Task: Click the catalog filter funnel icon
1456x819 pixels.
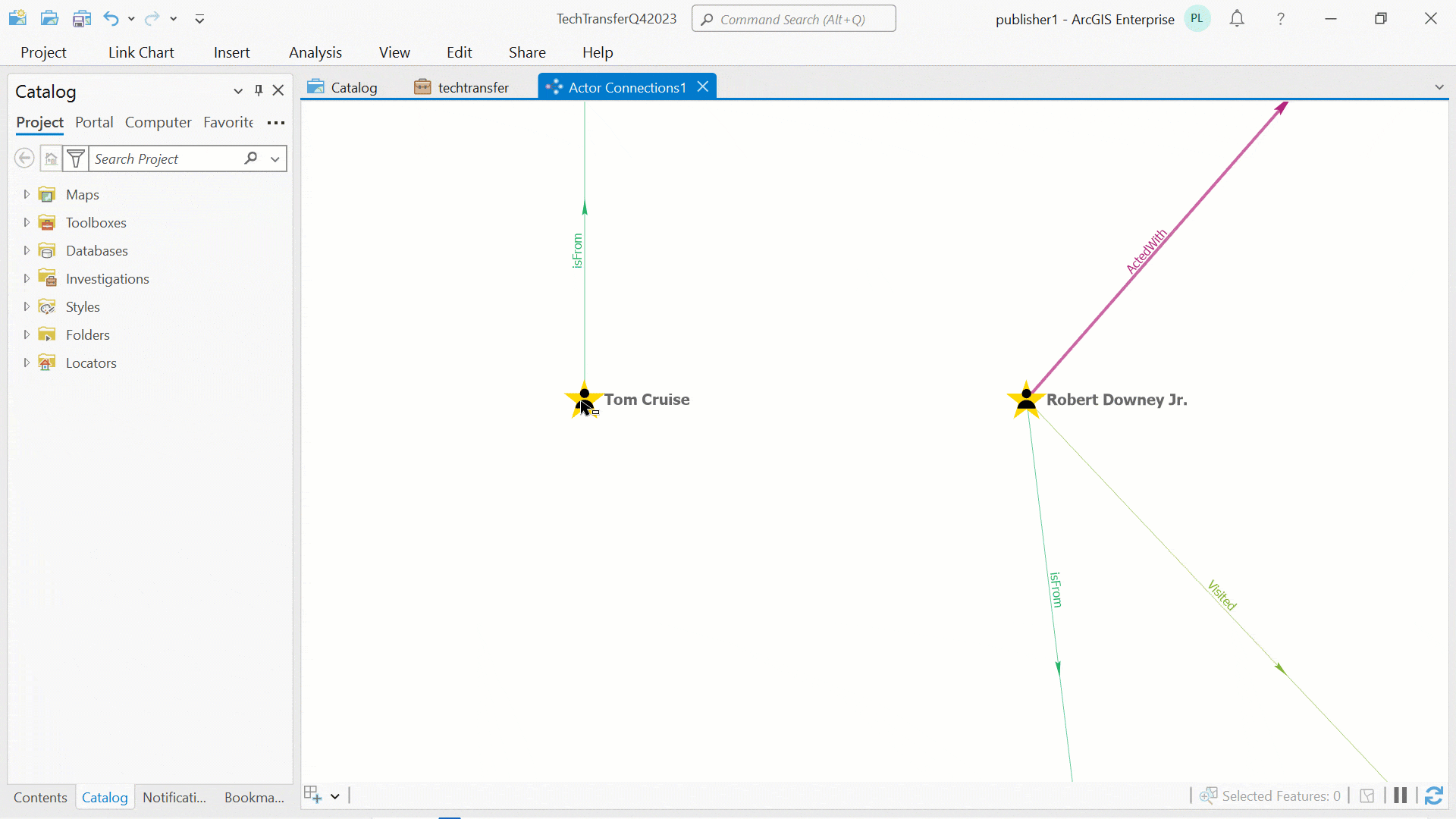Action: pyautogui.click(x=76, y=158)
